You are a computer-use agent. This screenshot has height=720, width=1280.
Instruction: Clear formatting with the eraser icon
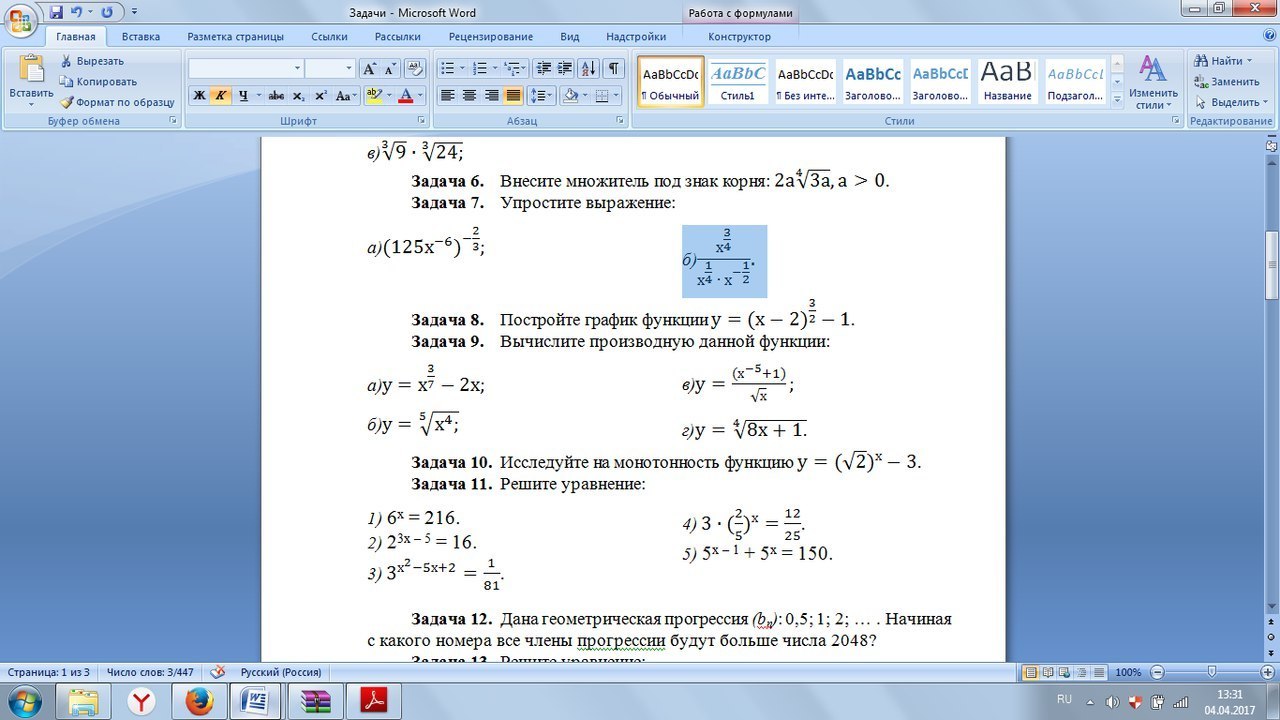415,68
